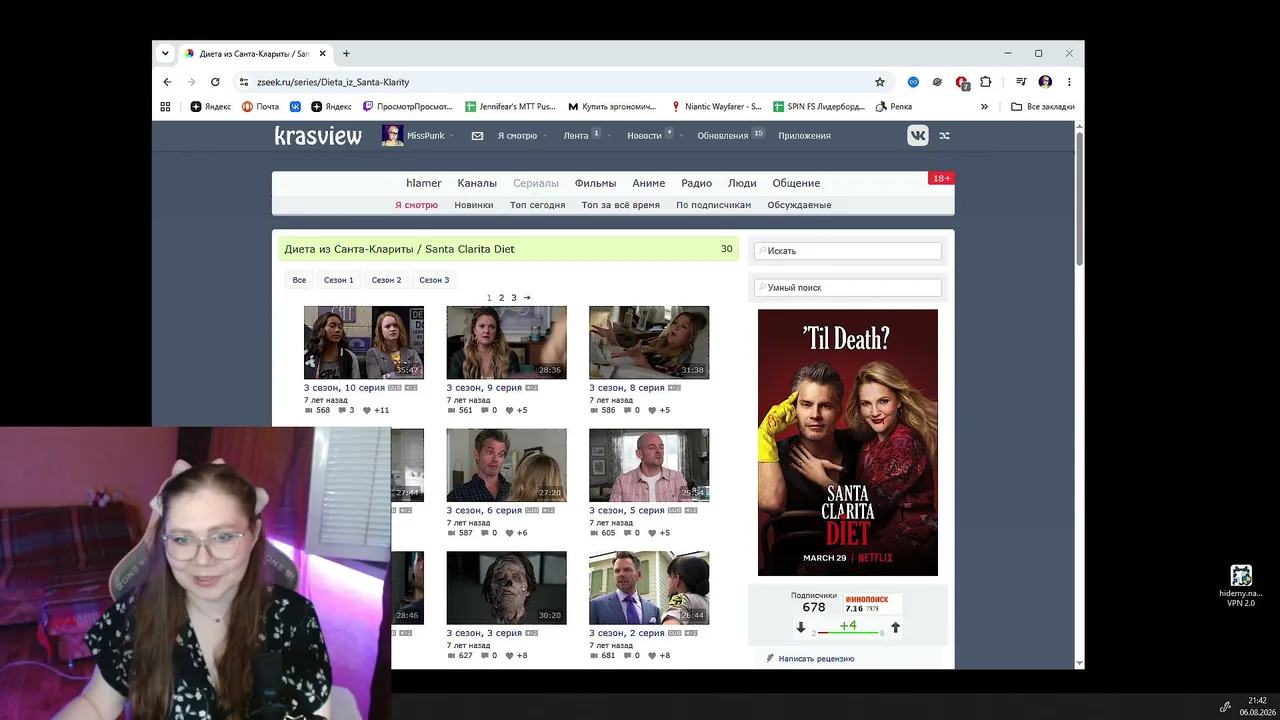Click the next page arrow in pagination
Screen dimensions: 1280x720
527,298
